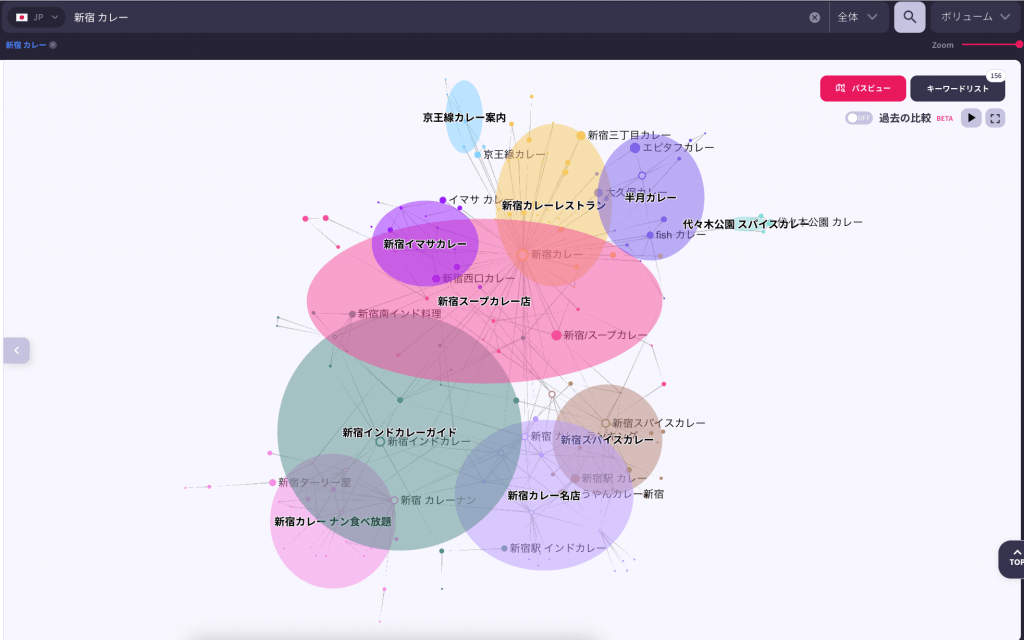Click the help icon beside 新宿 カレー breadcrumb

pos(53,45)
